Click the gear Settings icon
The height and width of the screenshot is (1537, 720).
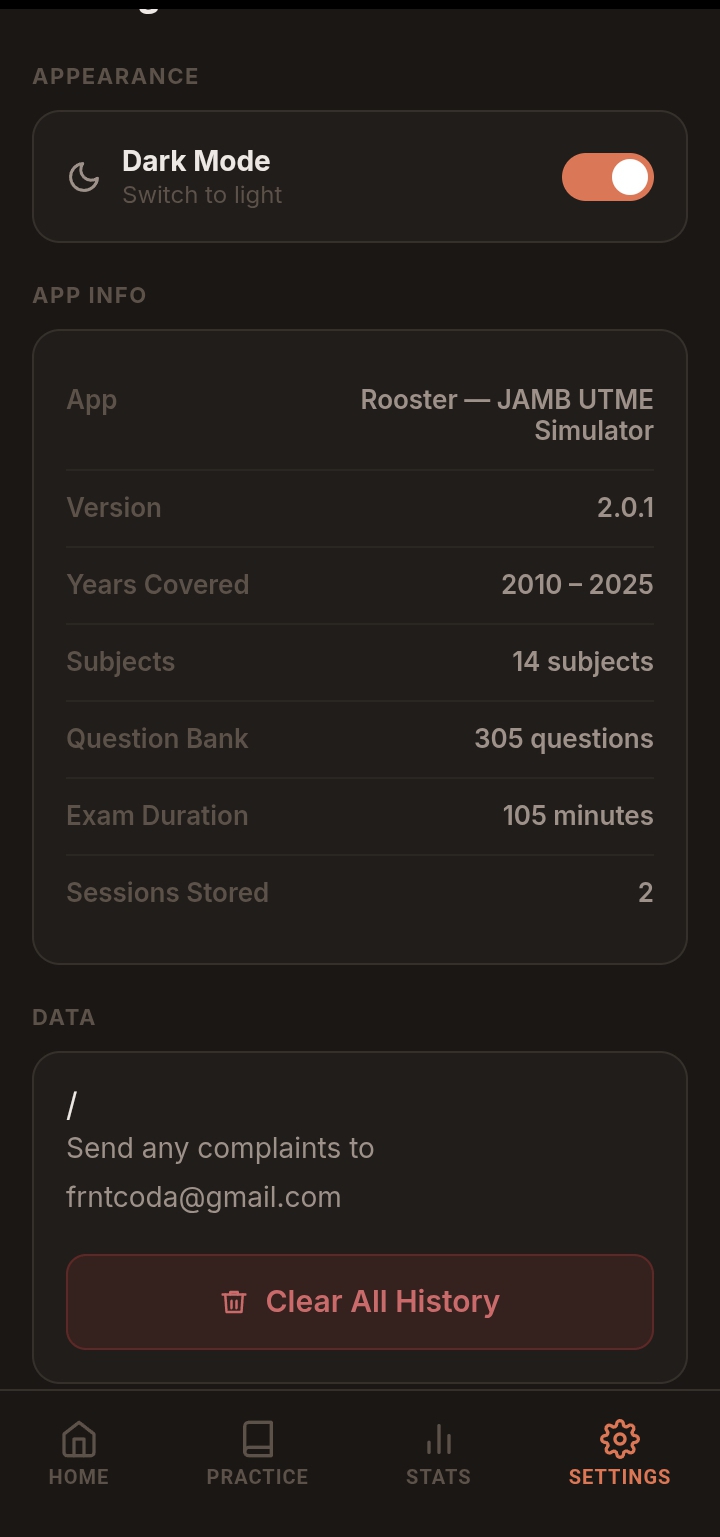(x=619, y=1440)
